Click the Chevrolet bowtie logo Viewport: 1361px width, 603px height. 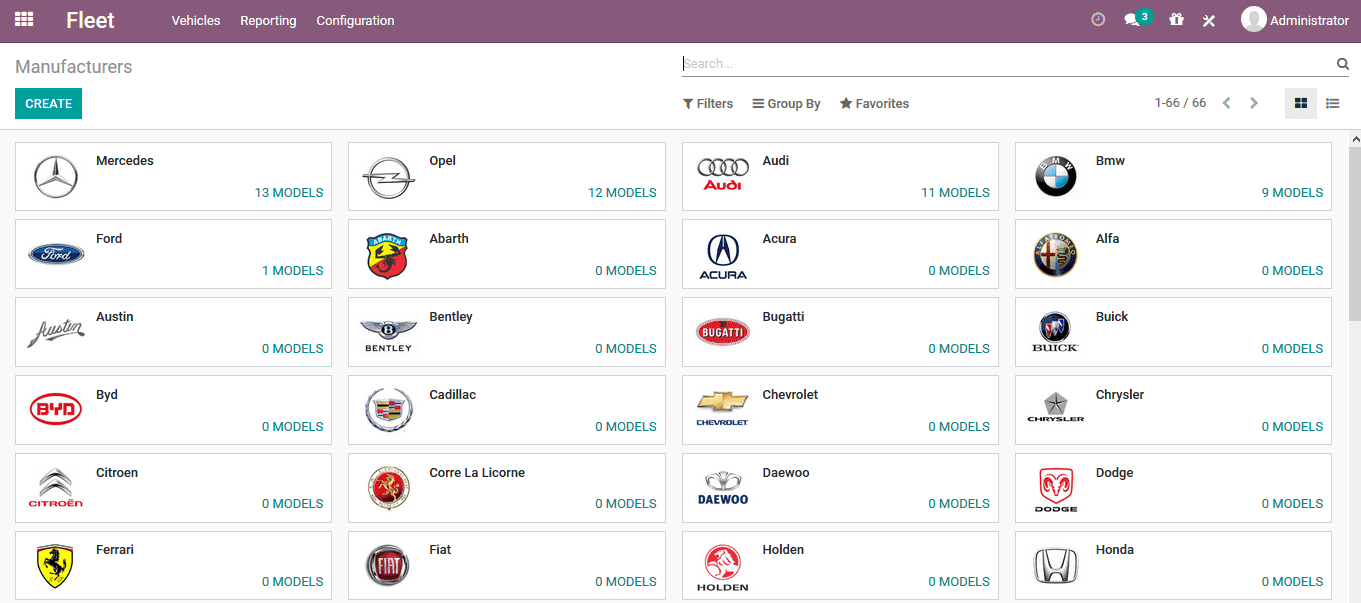click(x=723, y=408)
